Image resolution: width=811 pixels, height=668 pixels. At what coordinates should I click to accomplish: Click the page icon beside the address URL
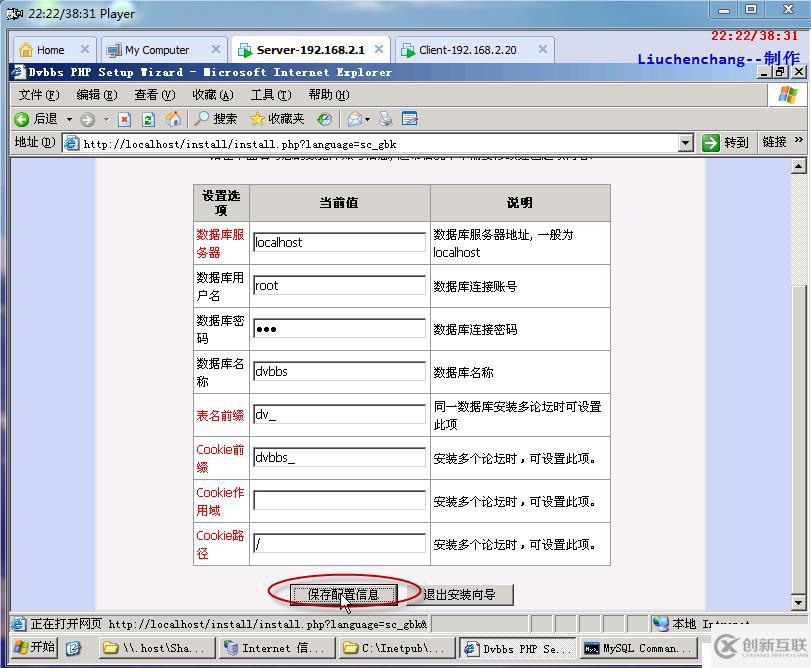tap(71, 143)
